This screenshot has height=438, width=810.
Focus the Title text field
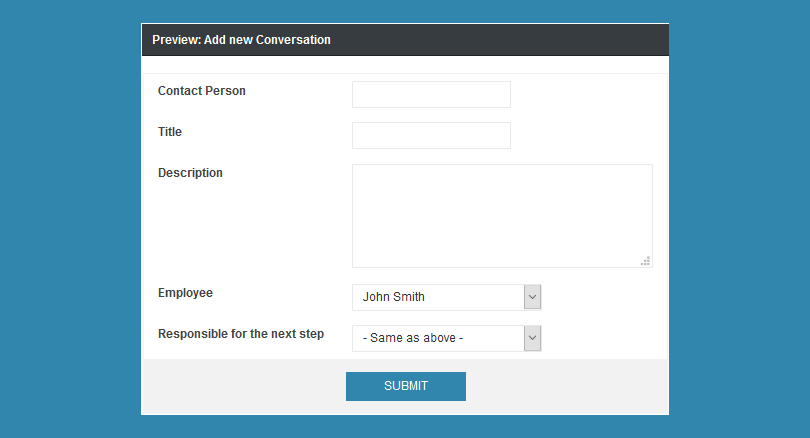[431, 135]
